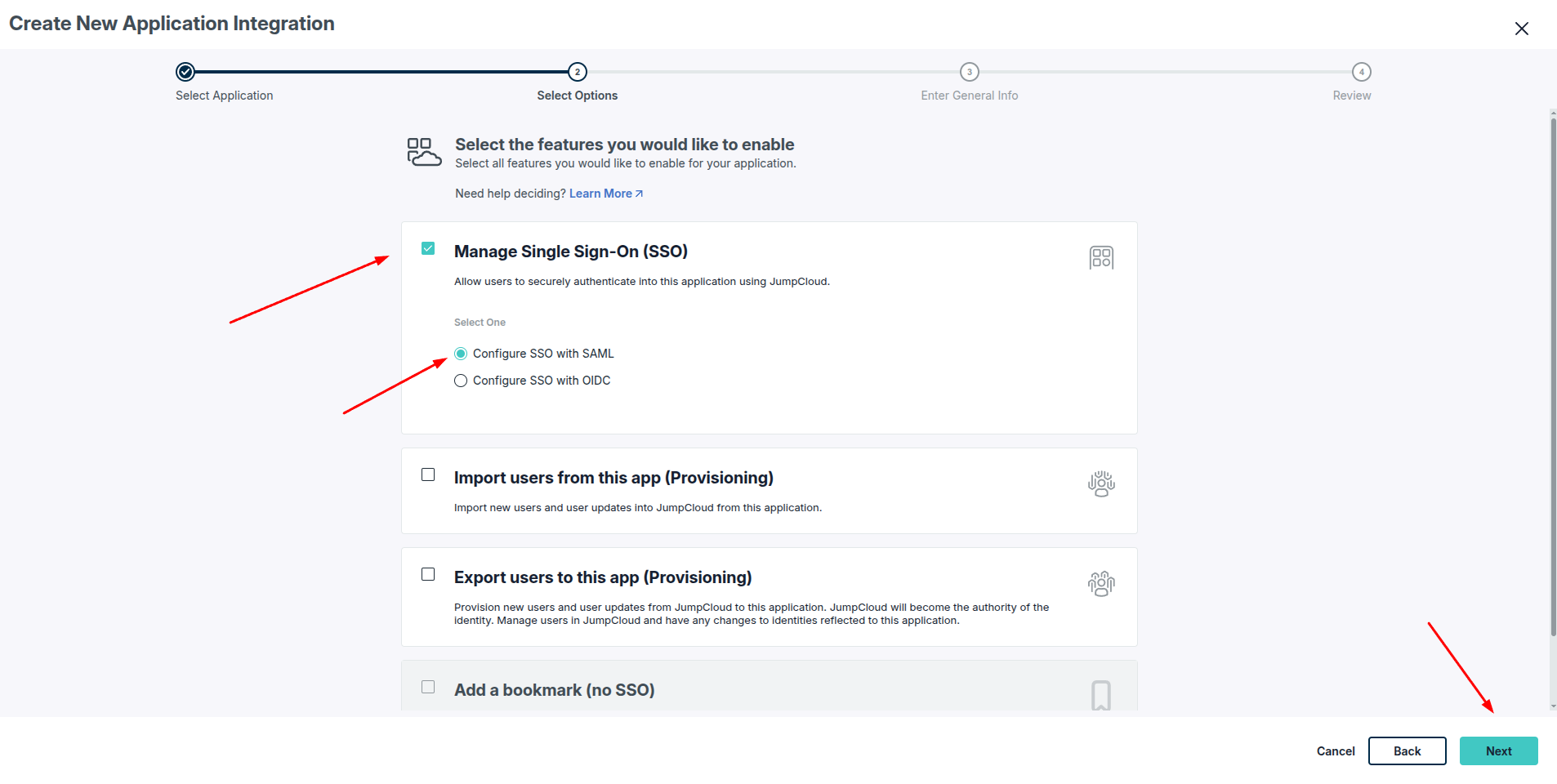Close the Create New Application Integration dialog
The image size is (1557, 784).
click(1521, 29)
